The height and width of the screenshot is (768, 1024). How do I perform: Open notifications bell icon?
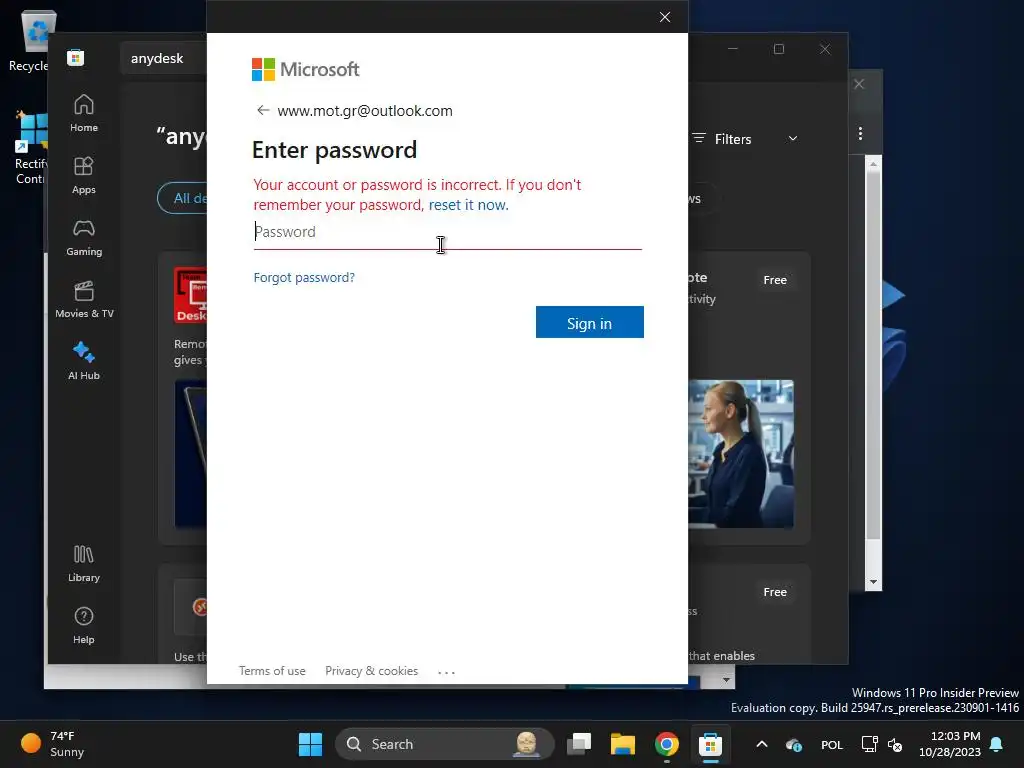997,744
